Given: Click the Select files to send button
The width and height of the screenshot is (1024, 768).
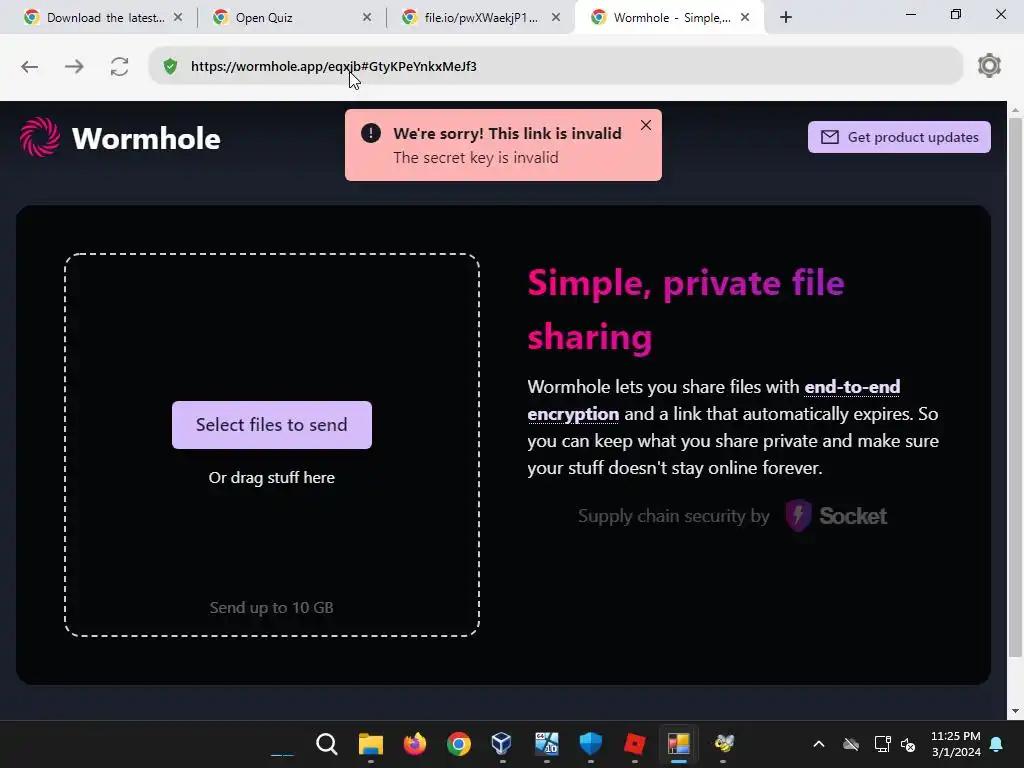Looking at the screenshot, I should pyautogui.click(x=272, y=425).
